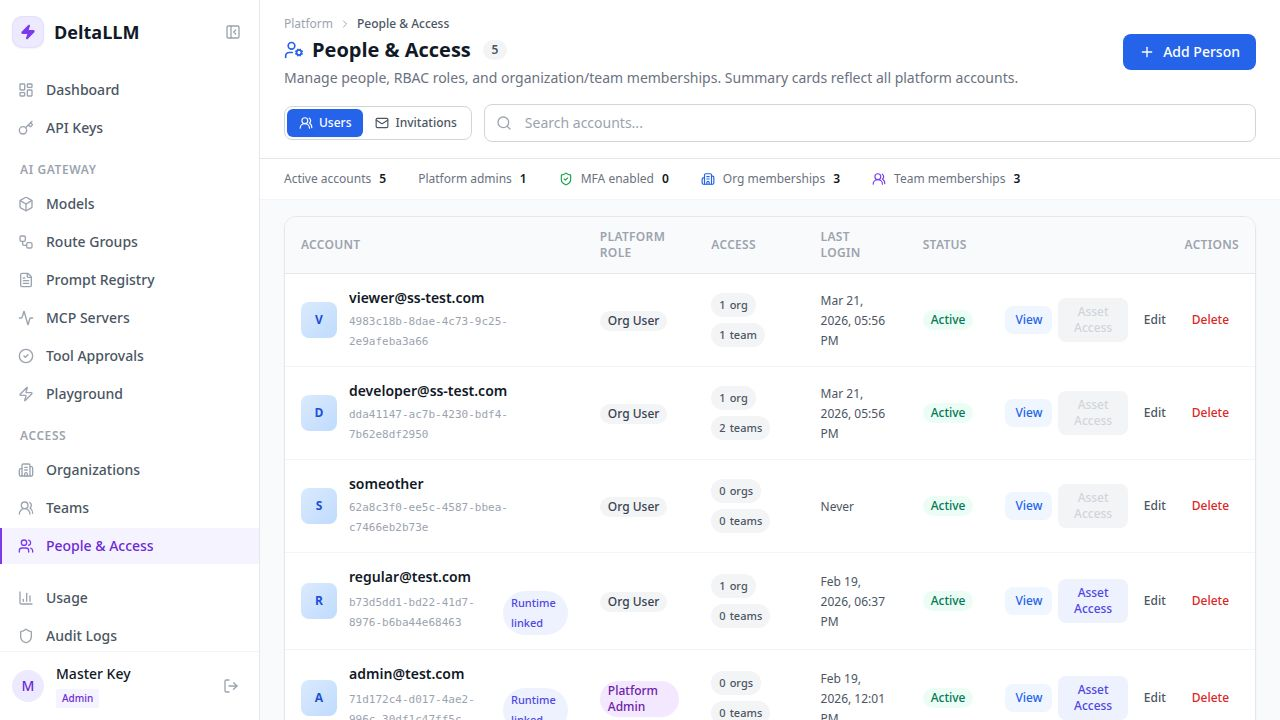This screenshot has width=1280, height=720.
Task: Click the Active accounts summary
Action: (335, 179)
